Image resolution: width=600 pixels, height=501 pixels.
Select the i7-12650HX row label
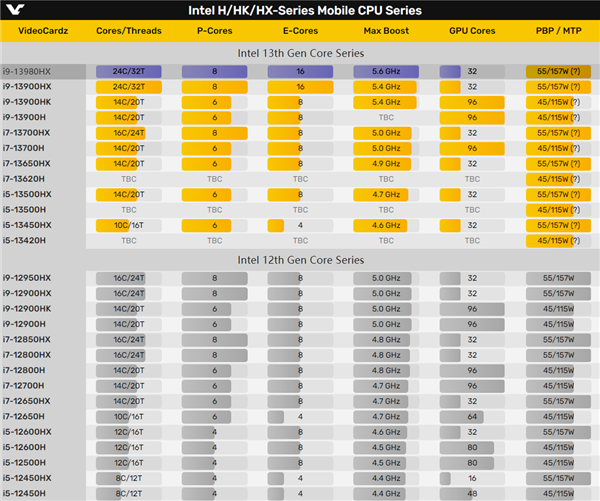26,401
